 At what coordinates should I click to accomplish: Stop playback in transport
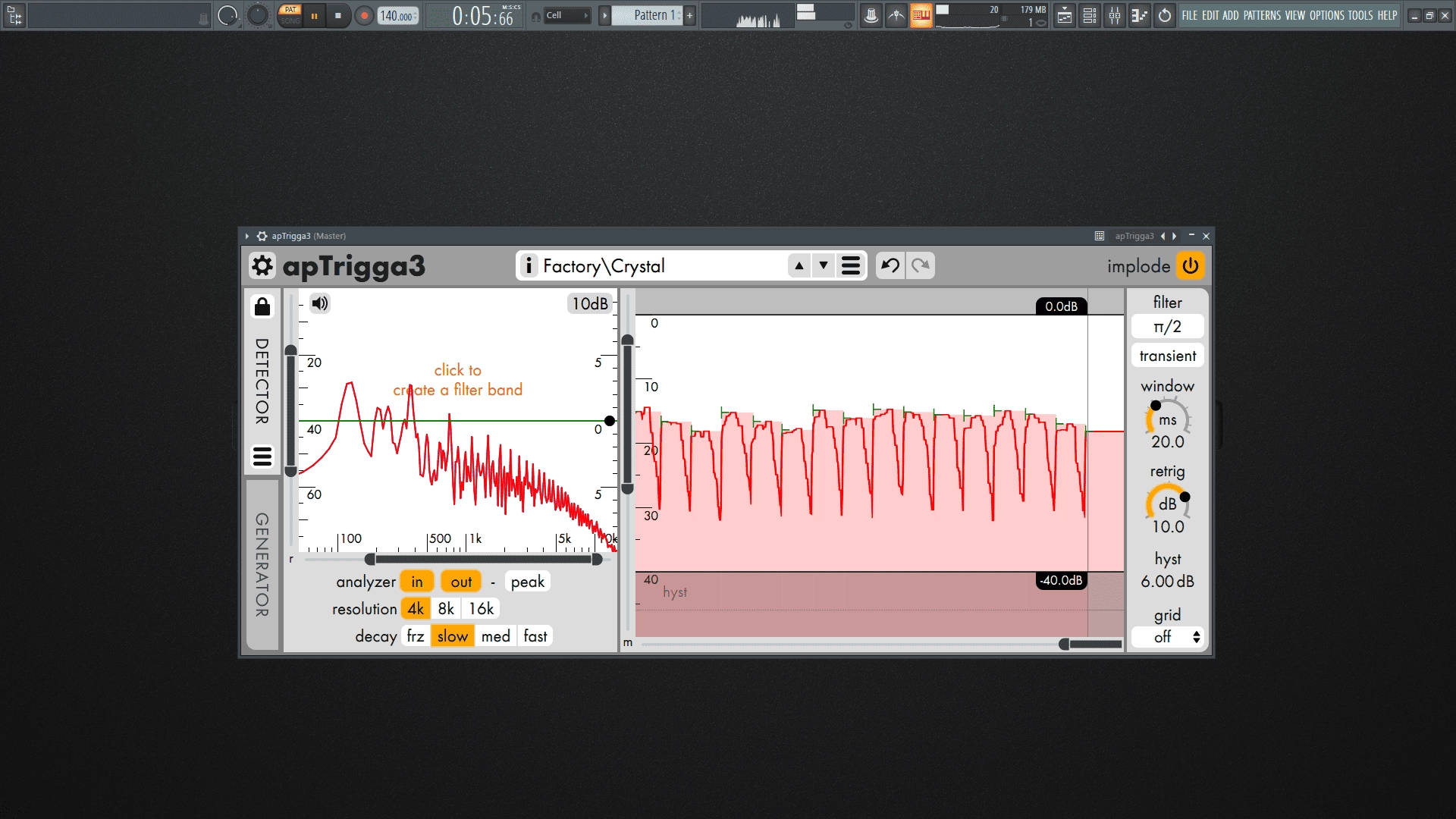[338, 15]
